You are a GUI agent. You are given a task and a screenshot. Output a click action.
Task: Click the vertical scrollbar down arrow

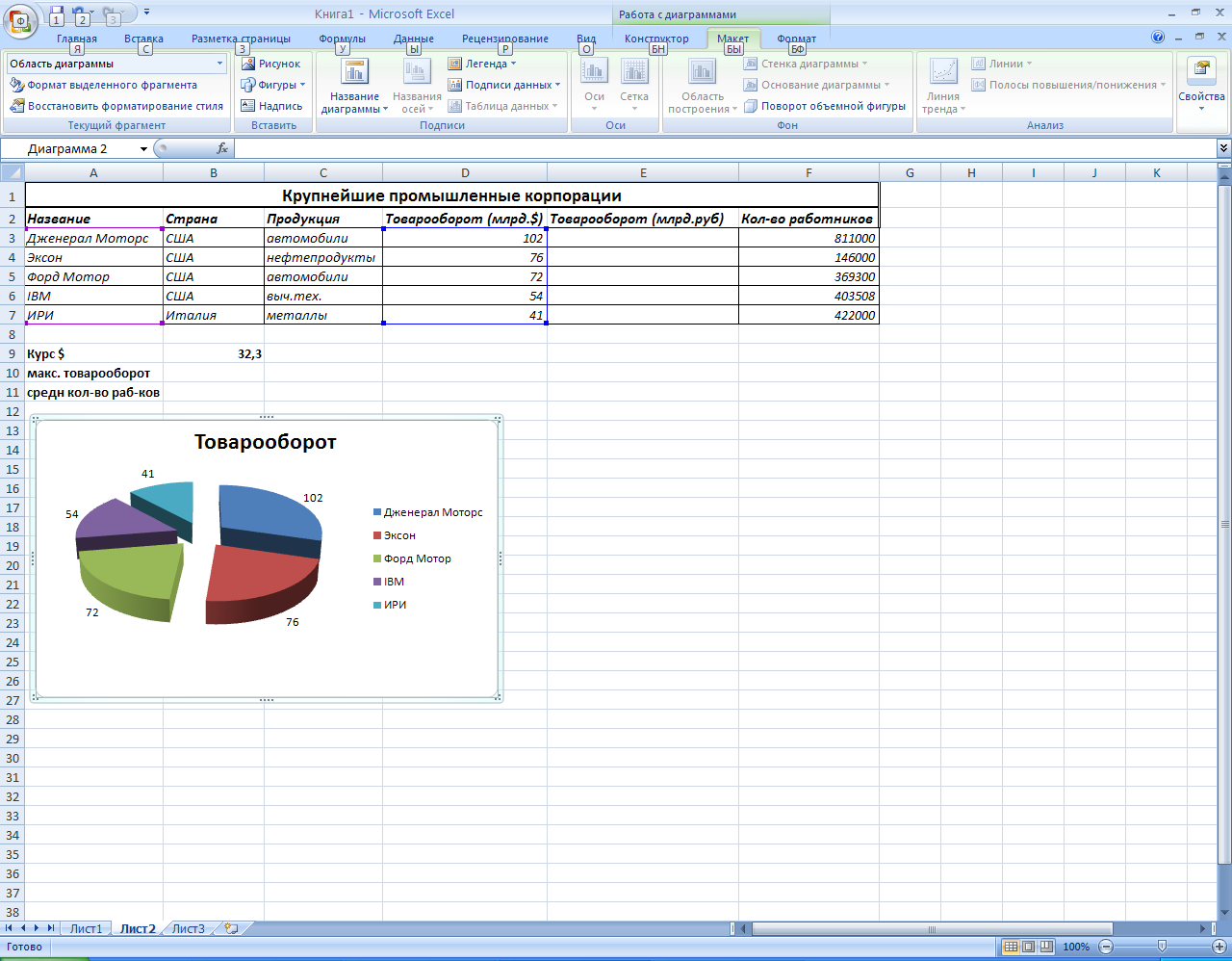click(x=1224, y=911)
